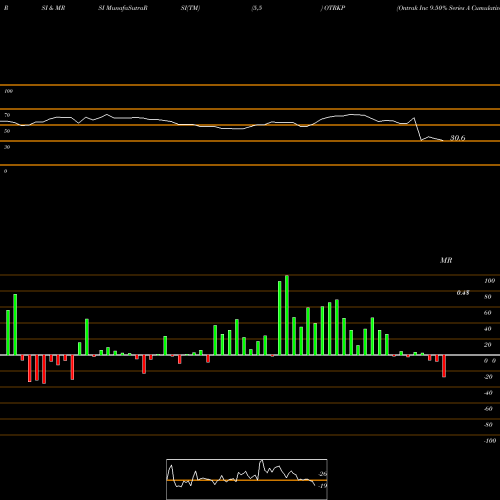Click the MR panel title label
Image resolution: width=500 pixels, height=500 pixels.
click(x=446, y=260)
